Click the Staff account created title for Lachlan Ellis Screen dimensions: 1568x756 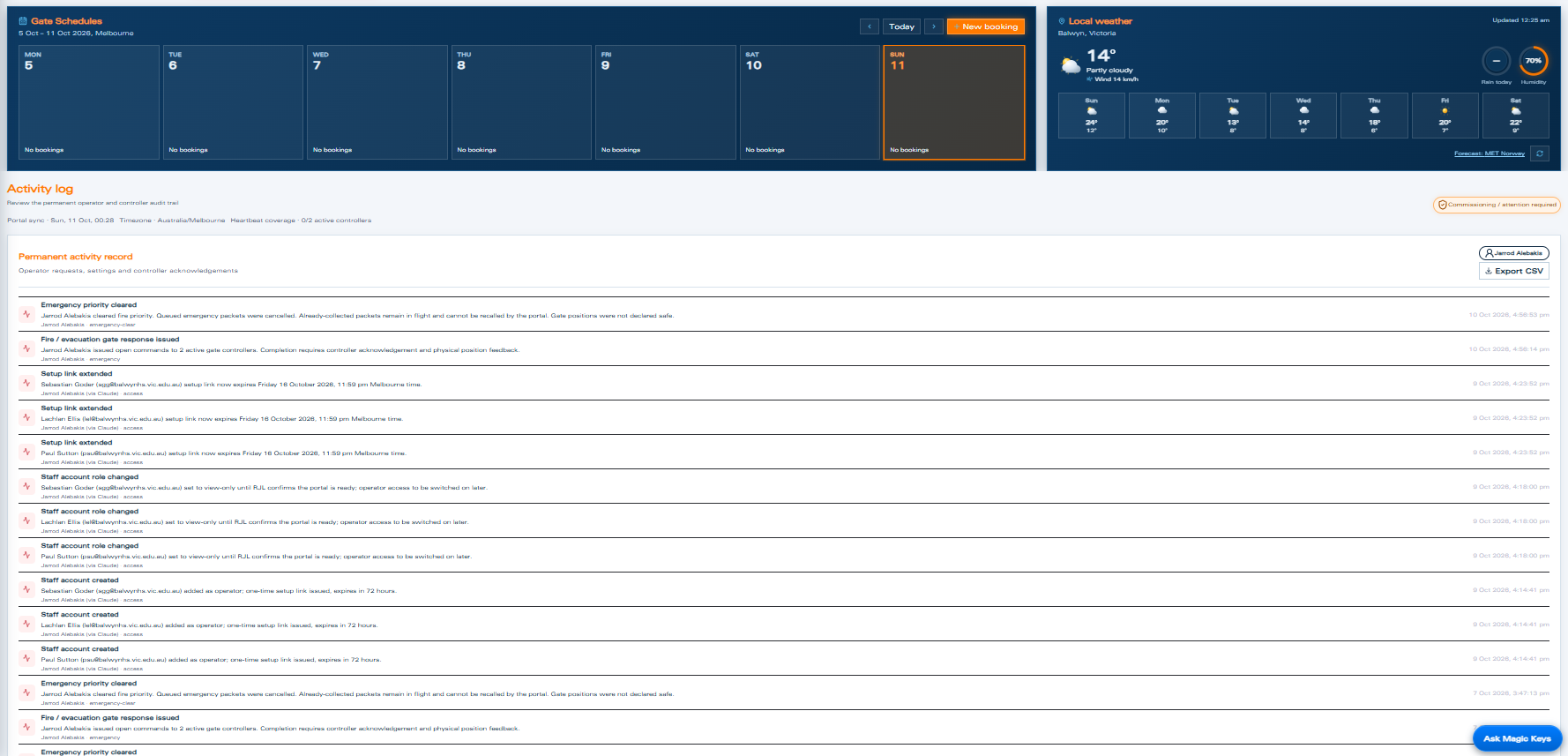tap(79, 615)
